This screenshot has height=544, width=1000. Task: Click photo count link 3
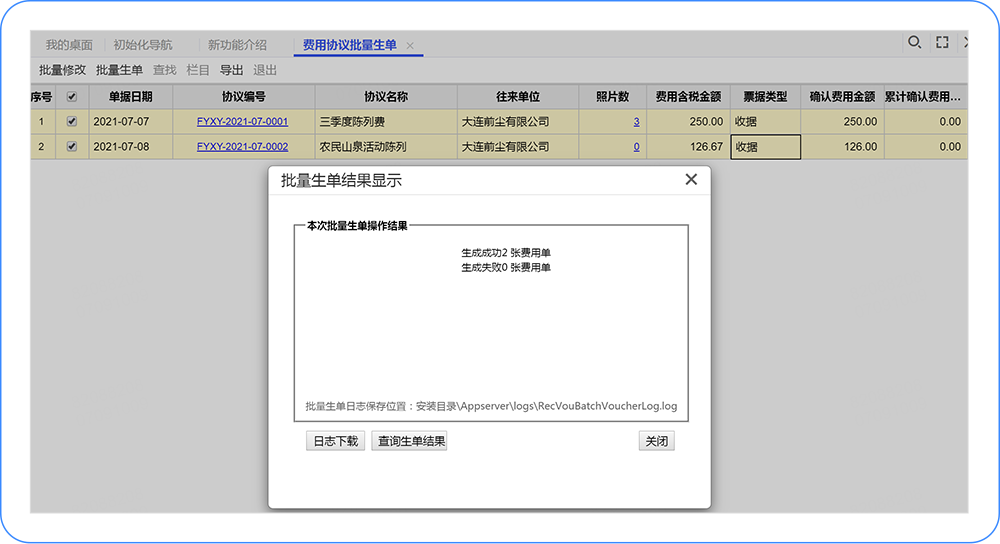pos(636,122)
